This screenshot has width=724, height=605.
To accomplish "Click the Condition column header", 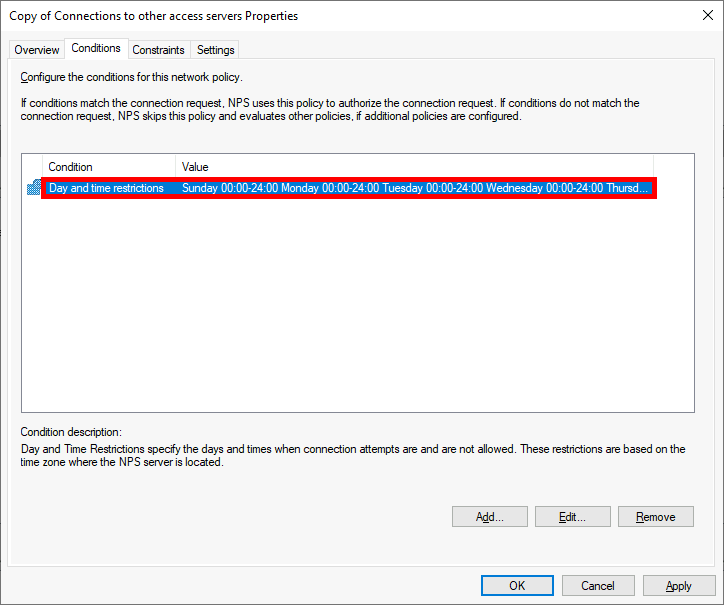I will pyautogui.click(x=109, y=167).
